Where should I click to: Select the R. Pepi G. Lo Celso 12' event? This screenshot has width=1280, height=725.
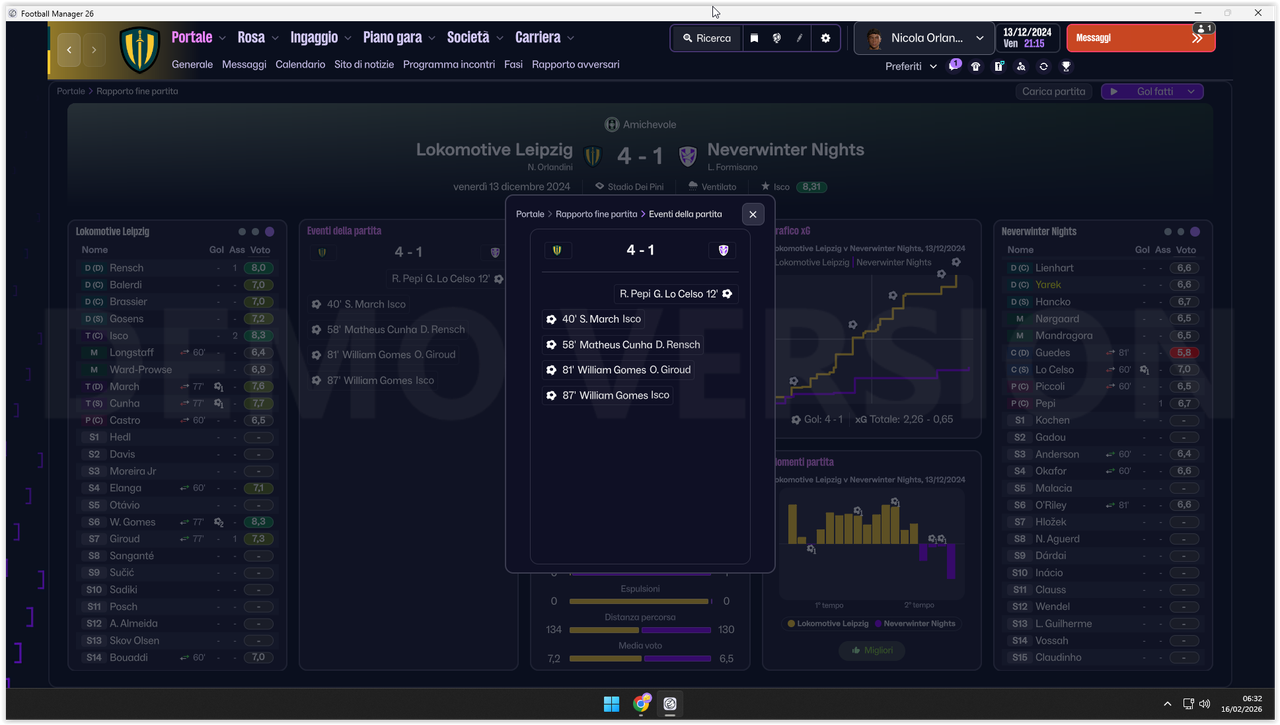pos(676,294)
